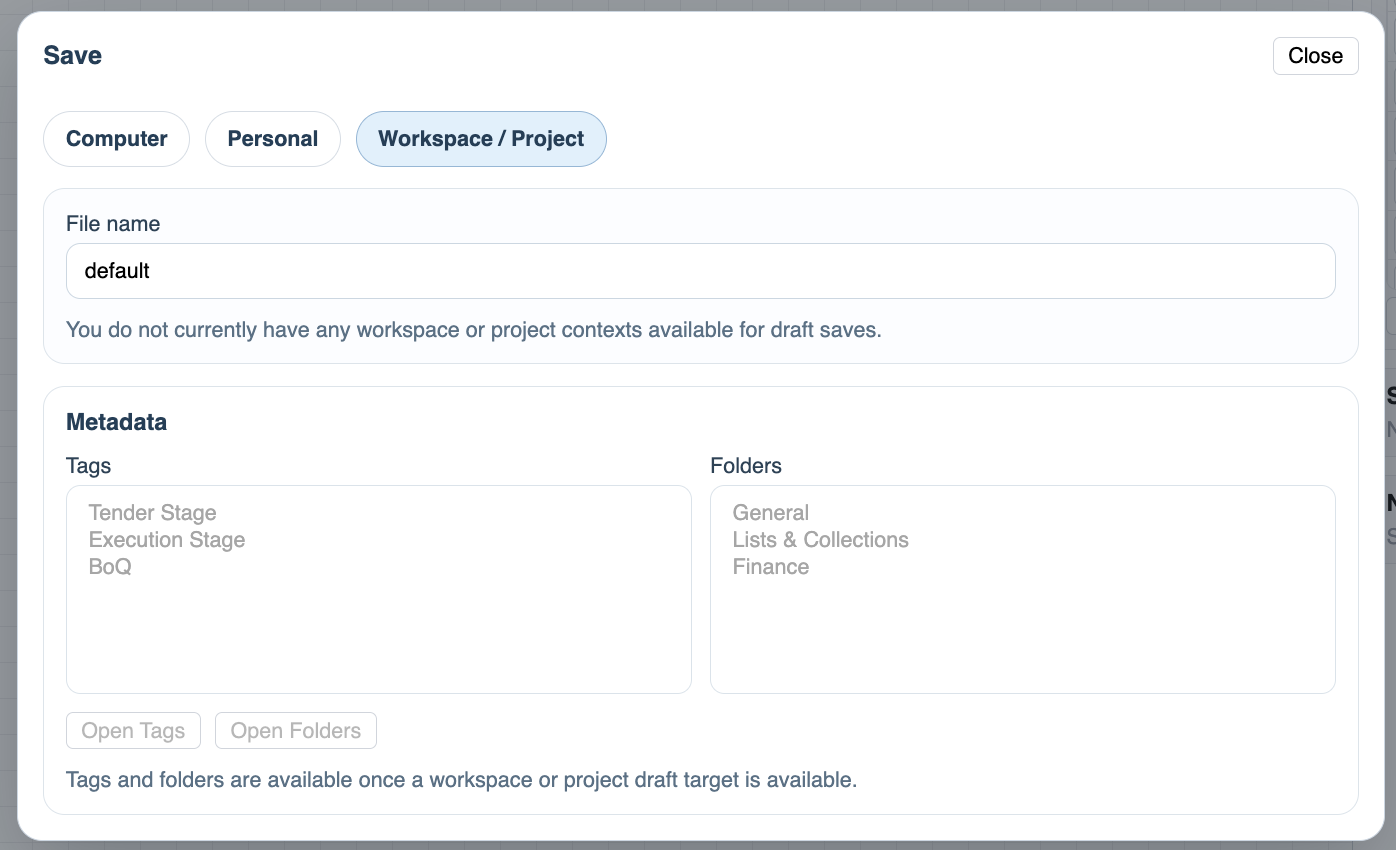Click the Open Tags button
This screenshot has height=850, width=1396.
pos(133,731)
